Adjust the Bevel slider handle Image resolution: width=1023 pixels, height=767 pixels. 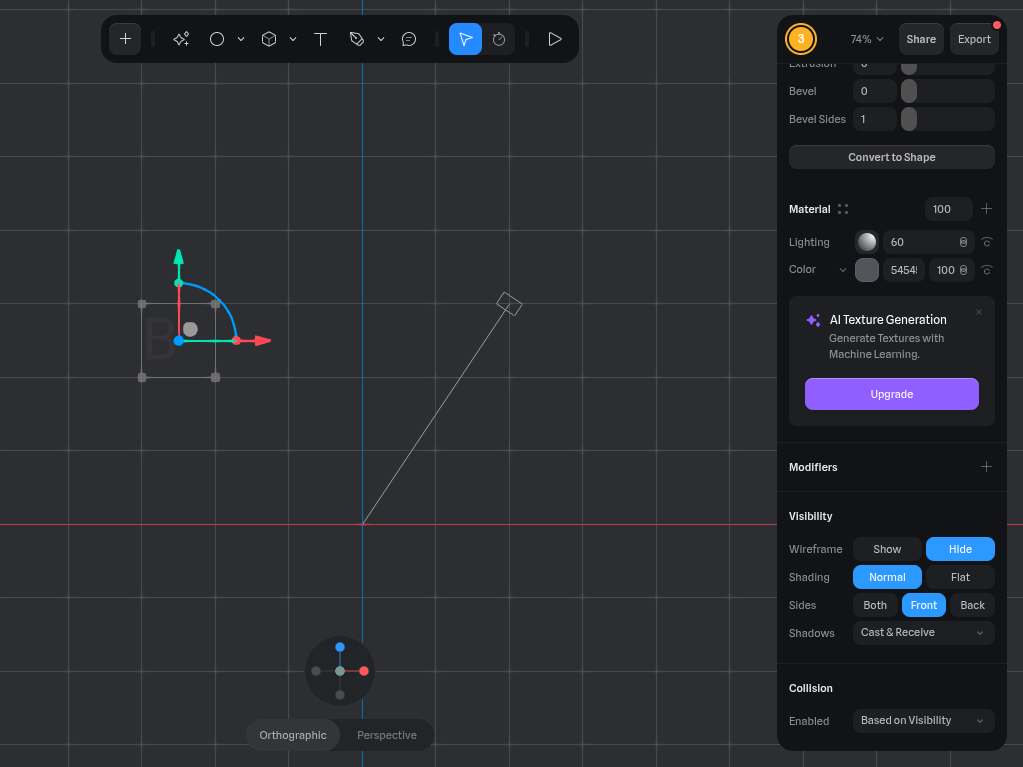909,91
